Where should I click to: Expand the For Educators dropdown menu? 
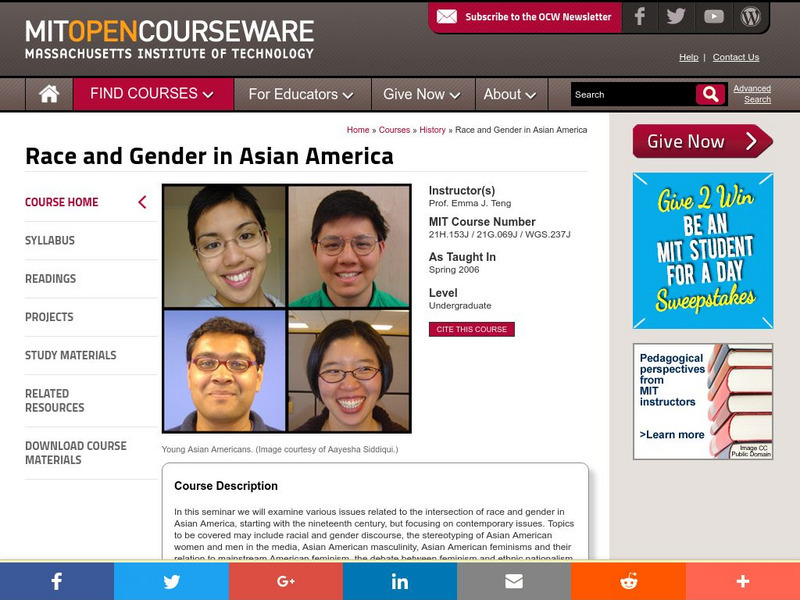click(301, 94)
